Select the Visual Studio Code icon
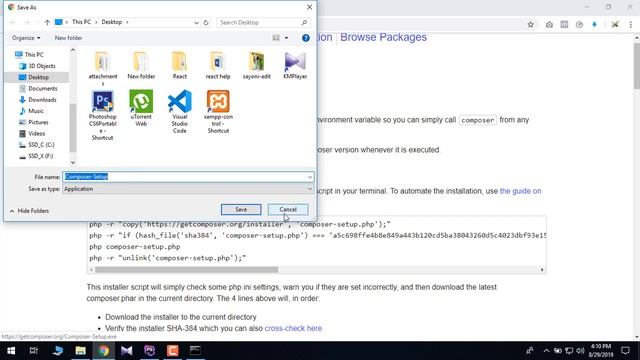Image resolution: width=640 pixels, height=360 pixels. [180, 101]
